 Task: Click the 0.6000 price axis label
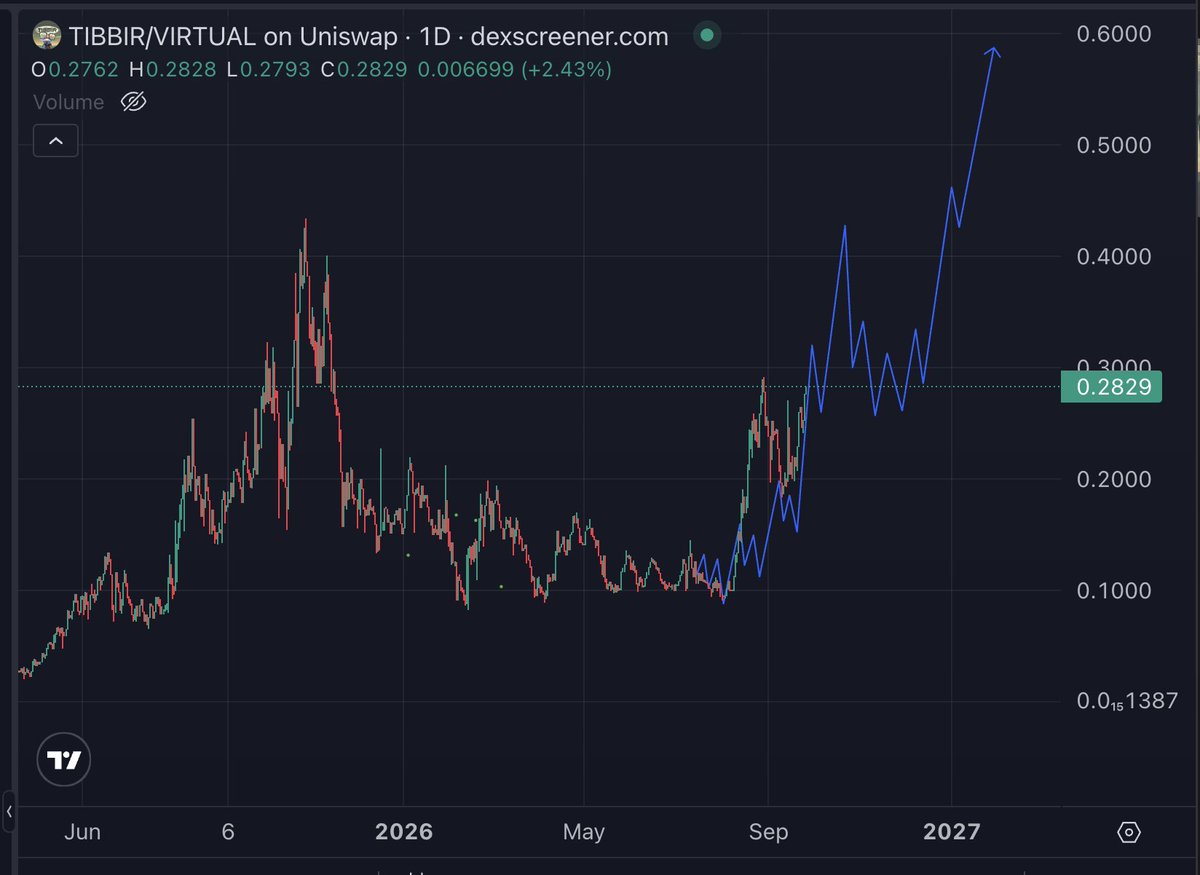click(1115, 35)
